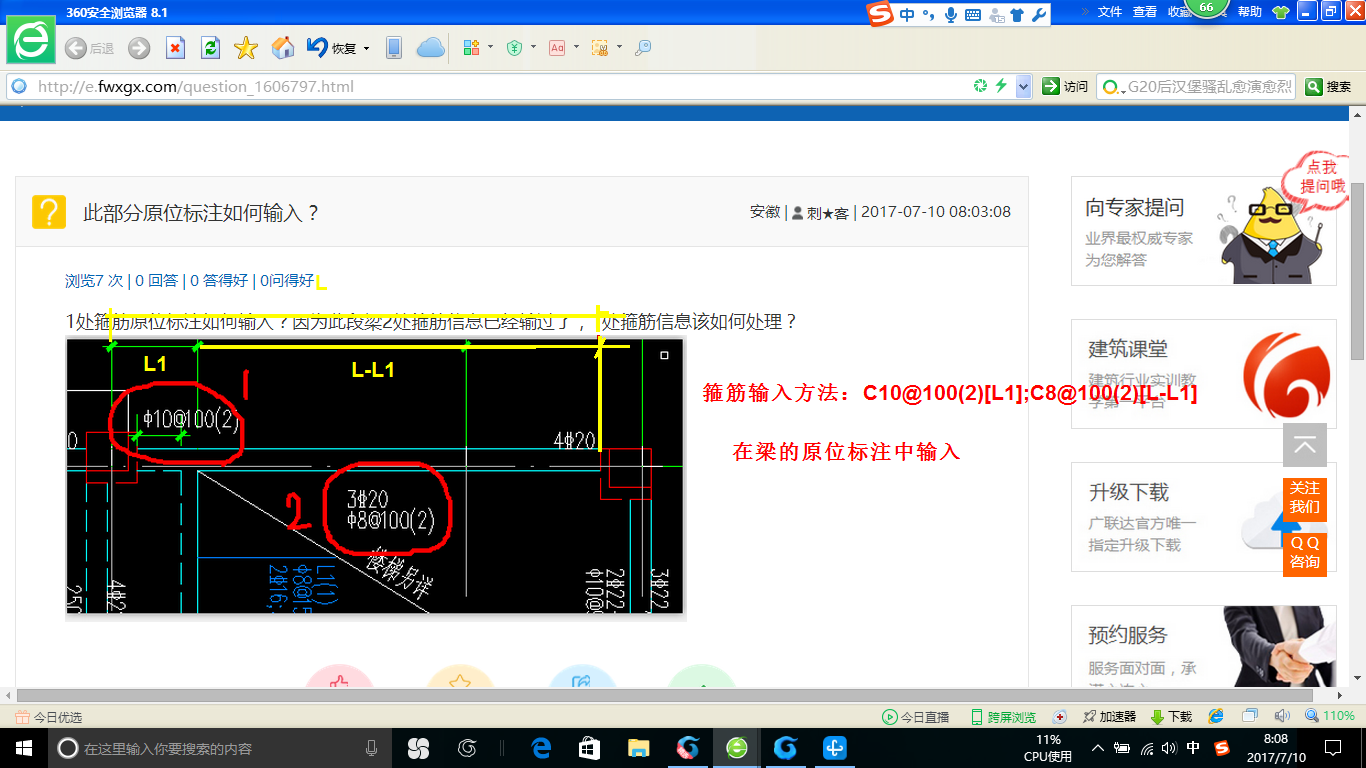Open the 查看 menu

click(x=1145, y=12)
